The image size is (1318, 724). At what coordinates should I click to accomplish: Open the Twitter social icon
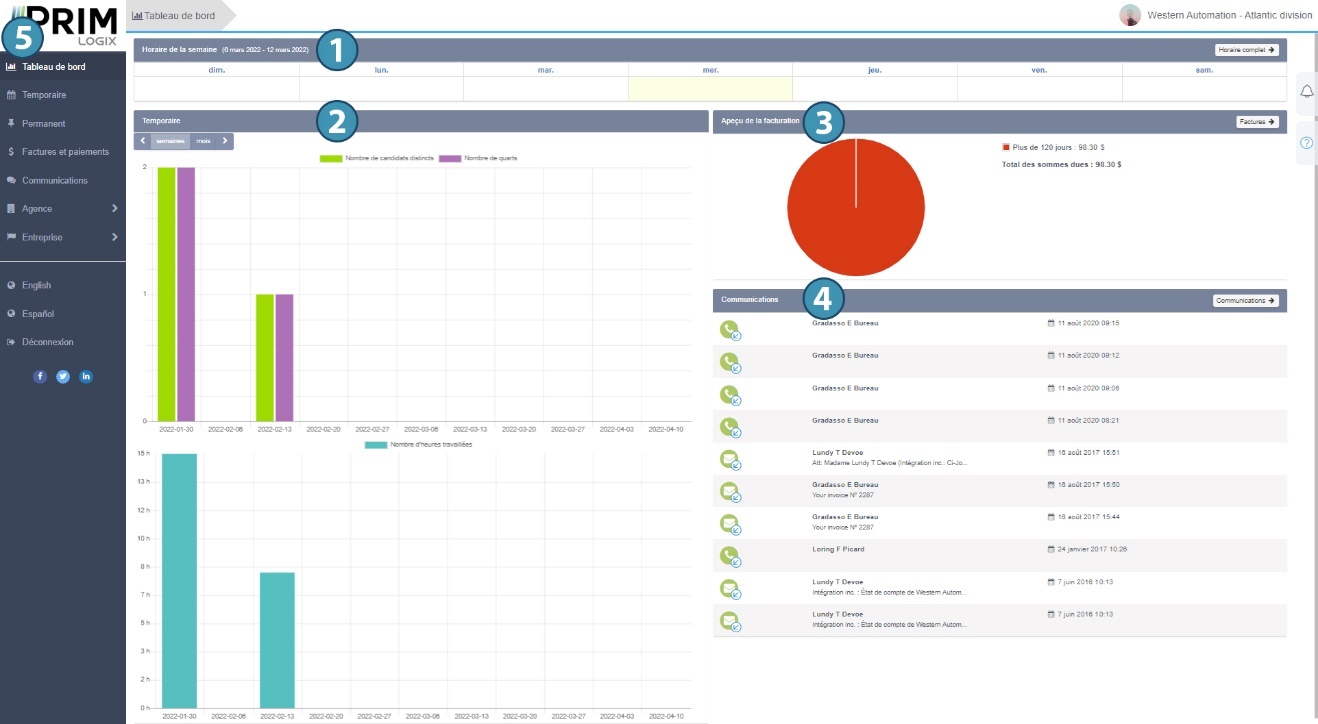pyautogui.click(x=63, y=376)
